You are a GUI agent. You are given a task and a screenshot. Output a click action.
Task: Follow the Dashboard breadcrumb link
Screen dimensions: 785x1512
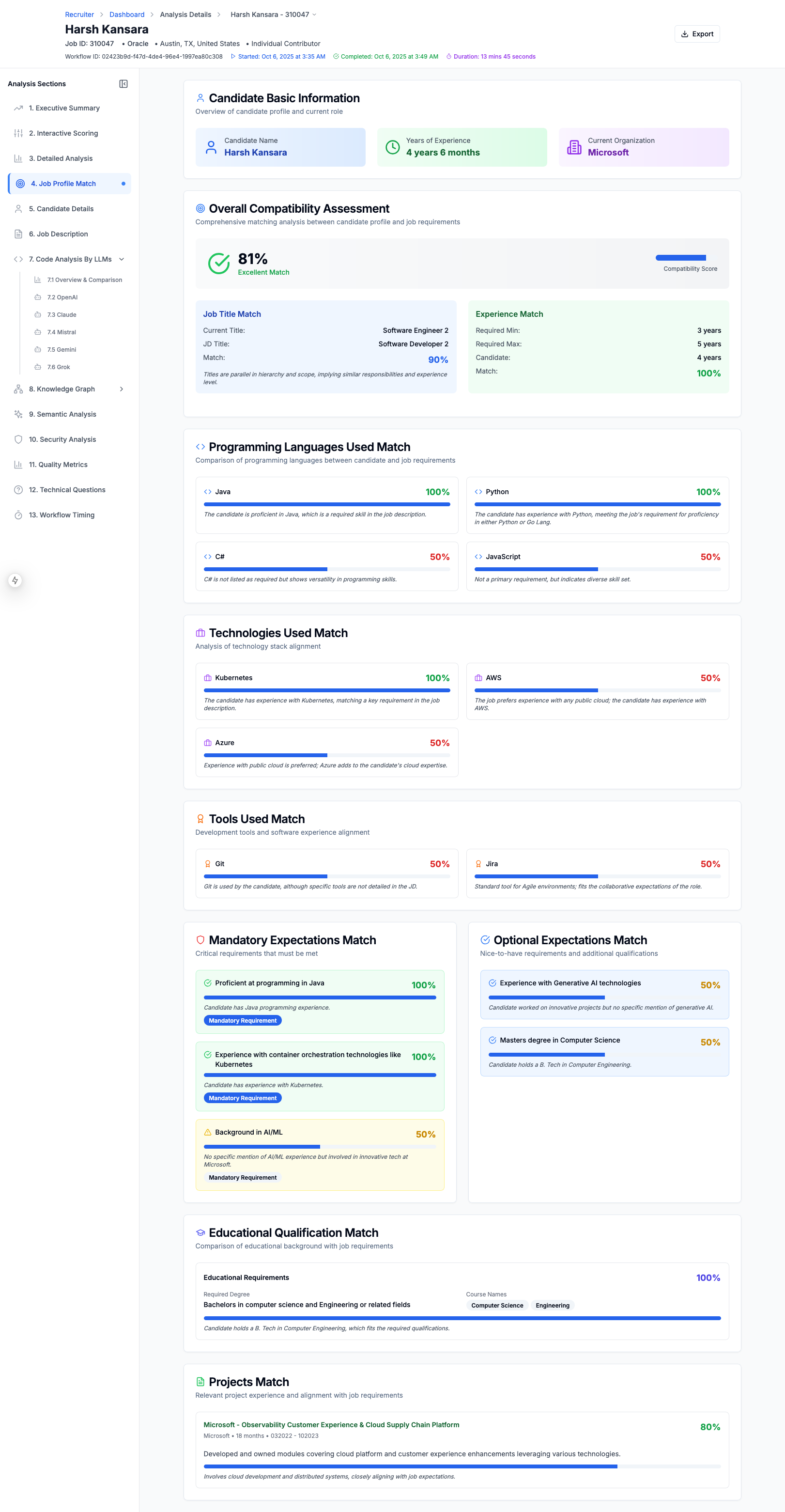coord(127,15)
